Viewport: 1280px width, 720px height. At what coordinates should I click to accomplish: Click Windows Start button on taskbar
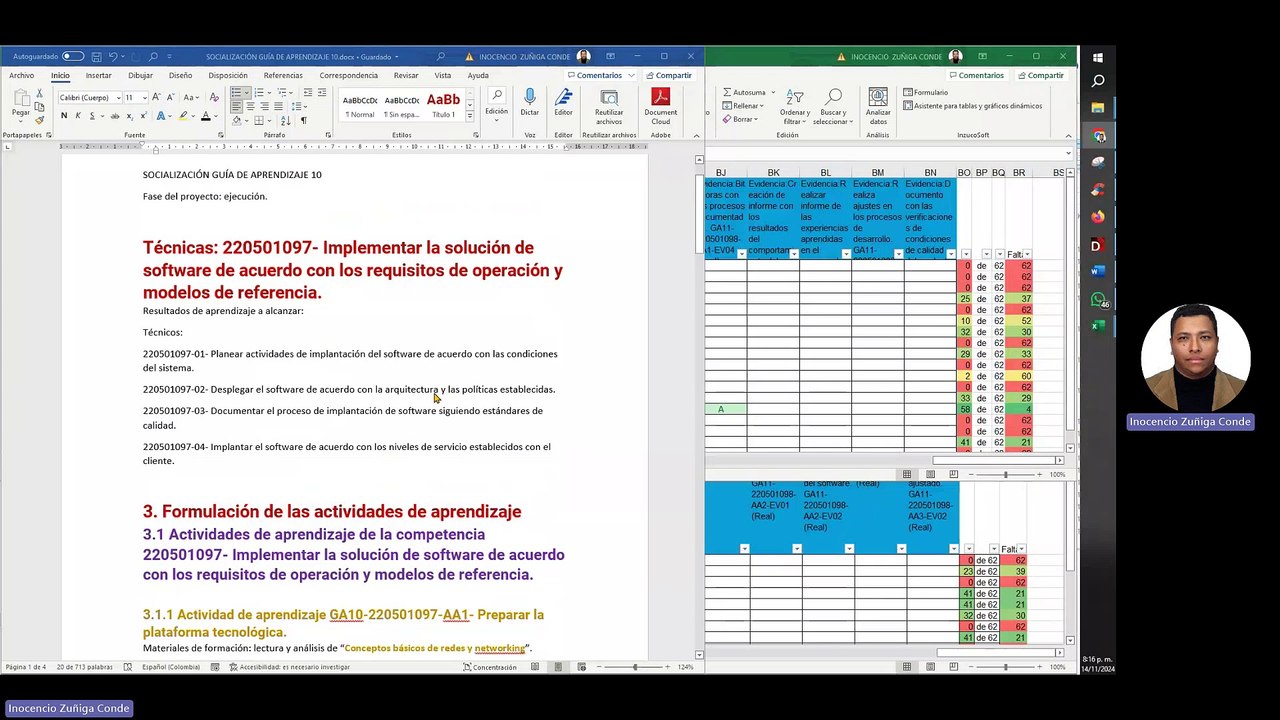(1098, 58)
